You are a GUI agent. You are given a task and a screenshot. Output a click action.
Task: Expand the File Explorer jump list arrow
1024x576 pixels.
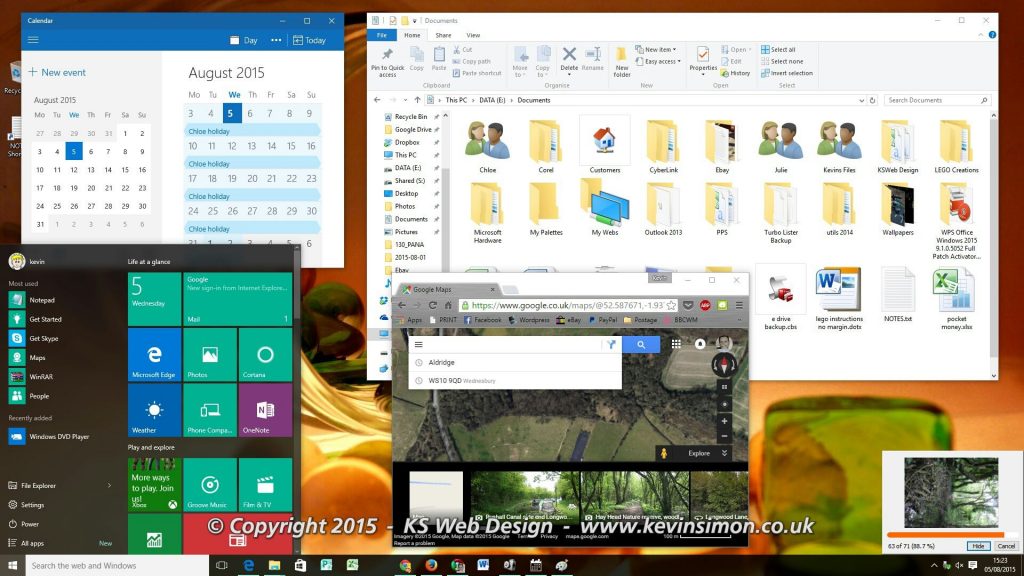[x=109, y=485]
